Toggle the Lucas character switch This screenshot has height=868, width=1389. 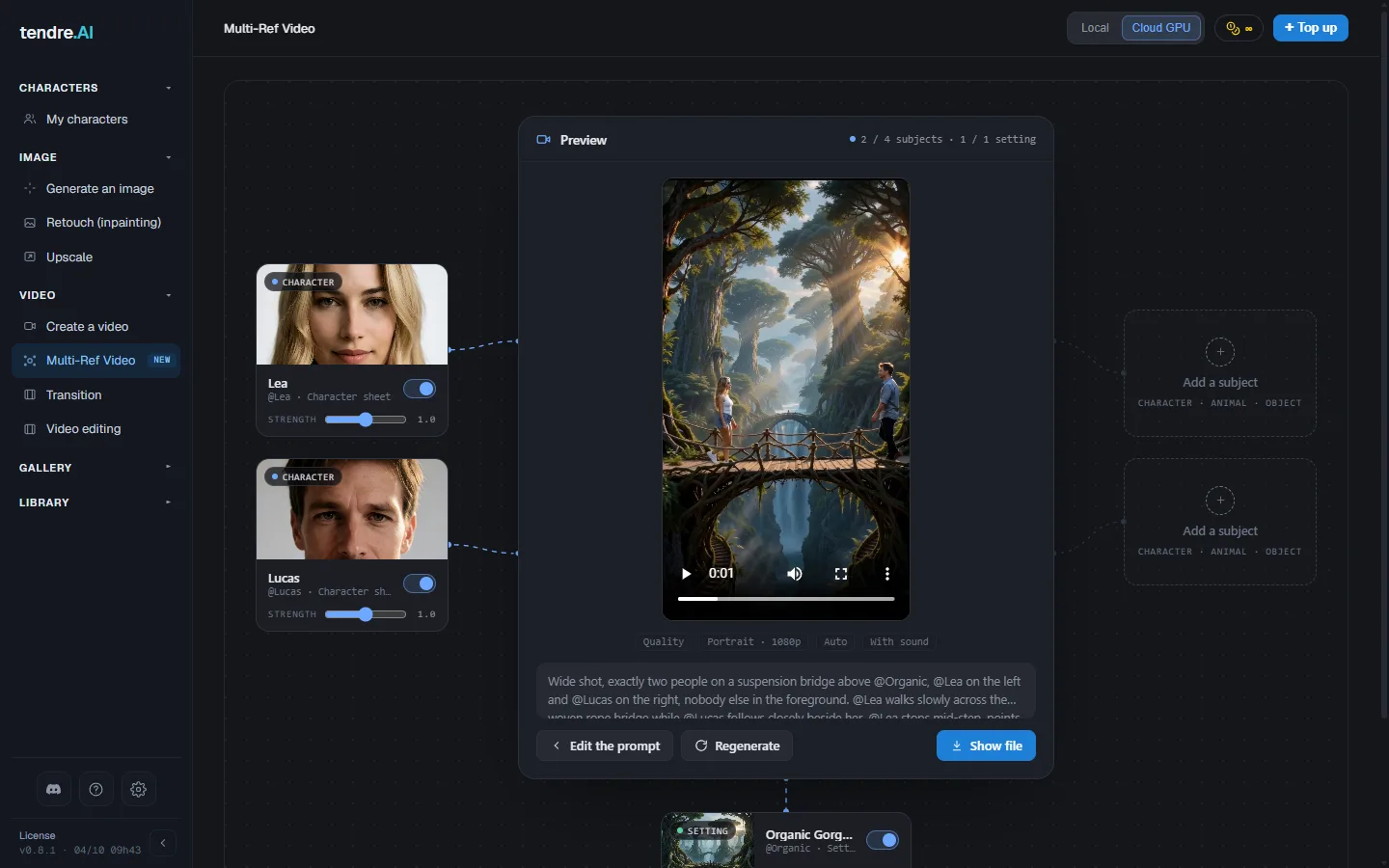point(420,583)
